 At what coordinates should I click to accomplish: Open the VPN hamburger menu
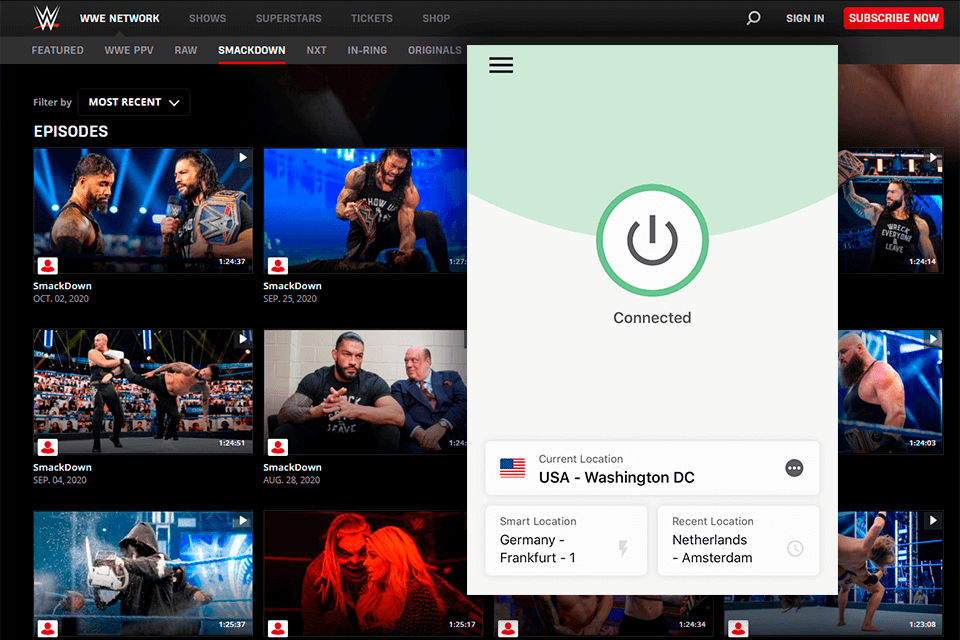pos(501,65)
